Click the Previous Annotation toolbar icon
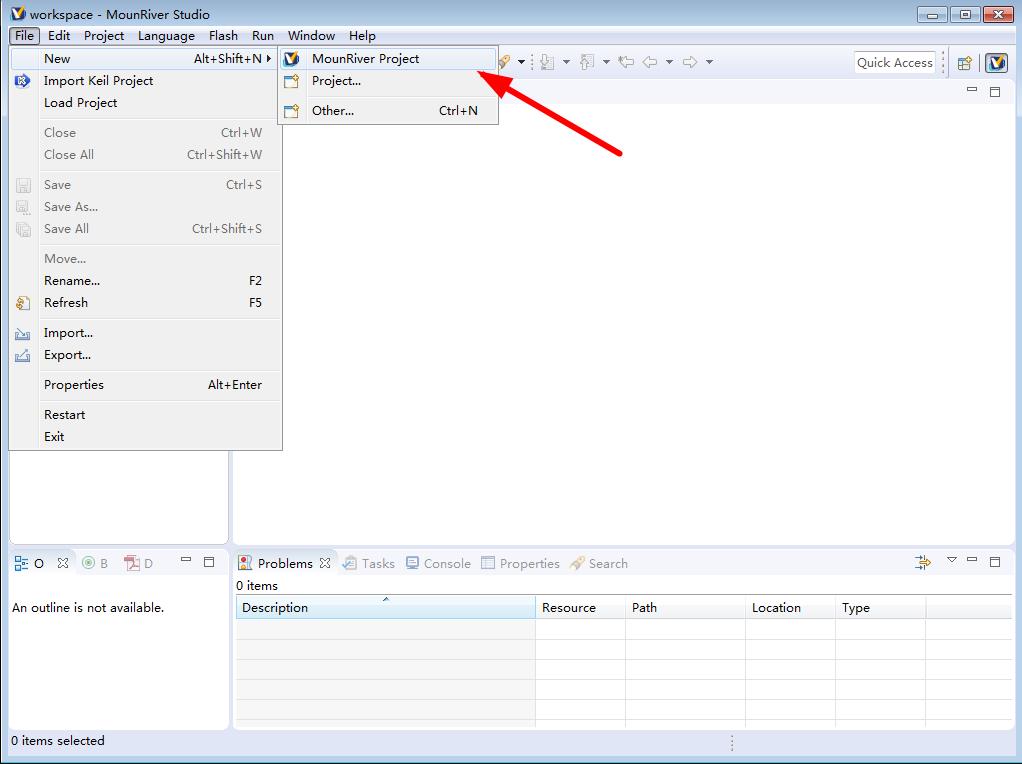The width and height of the screenshot is (1022, 764). (x=587, y=62)
